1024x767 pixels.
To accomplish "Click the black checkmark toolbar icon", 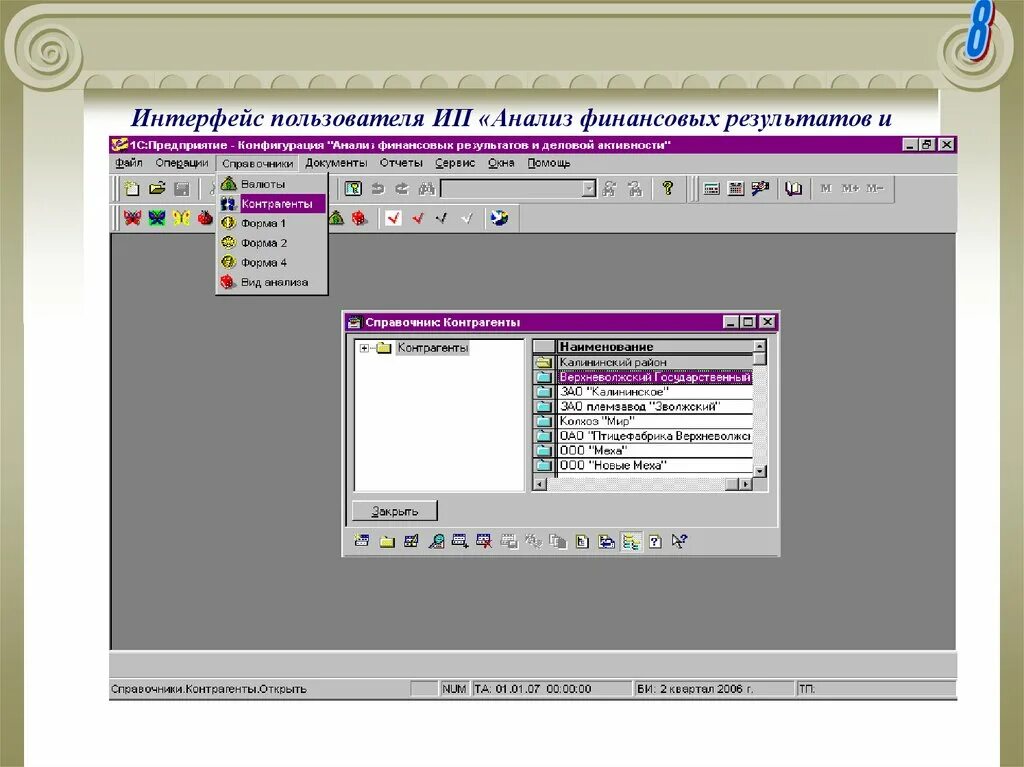I will [442, 218].
